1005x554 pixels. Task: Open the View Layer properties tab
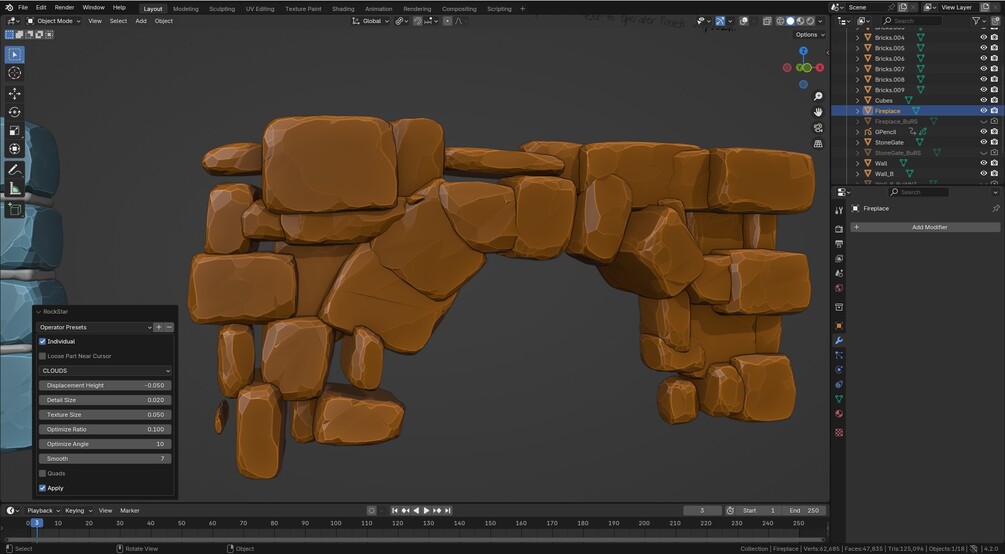tap(838, 258)
